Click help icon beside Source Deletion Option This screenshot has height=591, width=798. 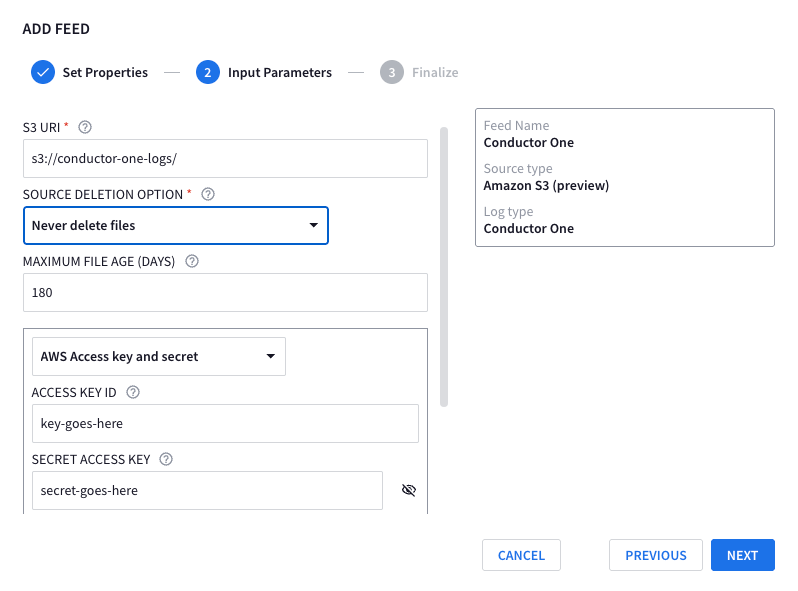pos(208,194)
